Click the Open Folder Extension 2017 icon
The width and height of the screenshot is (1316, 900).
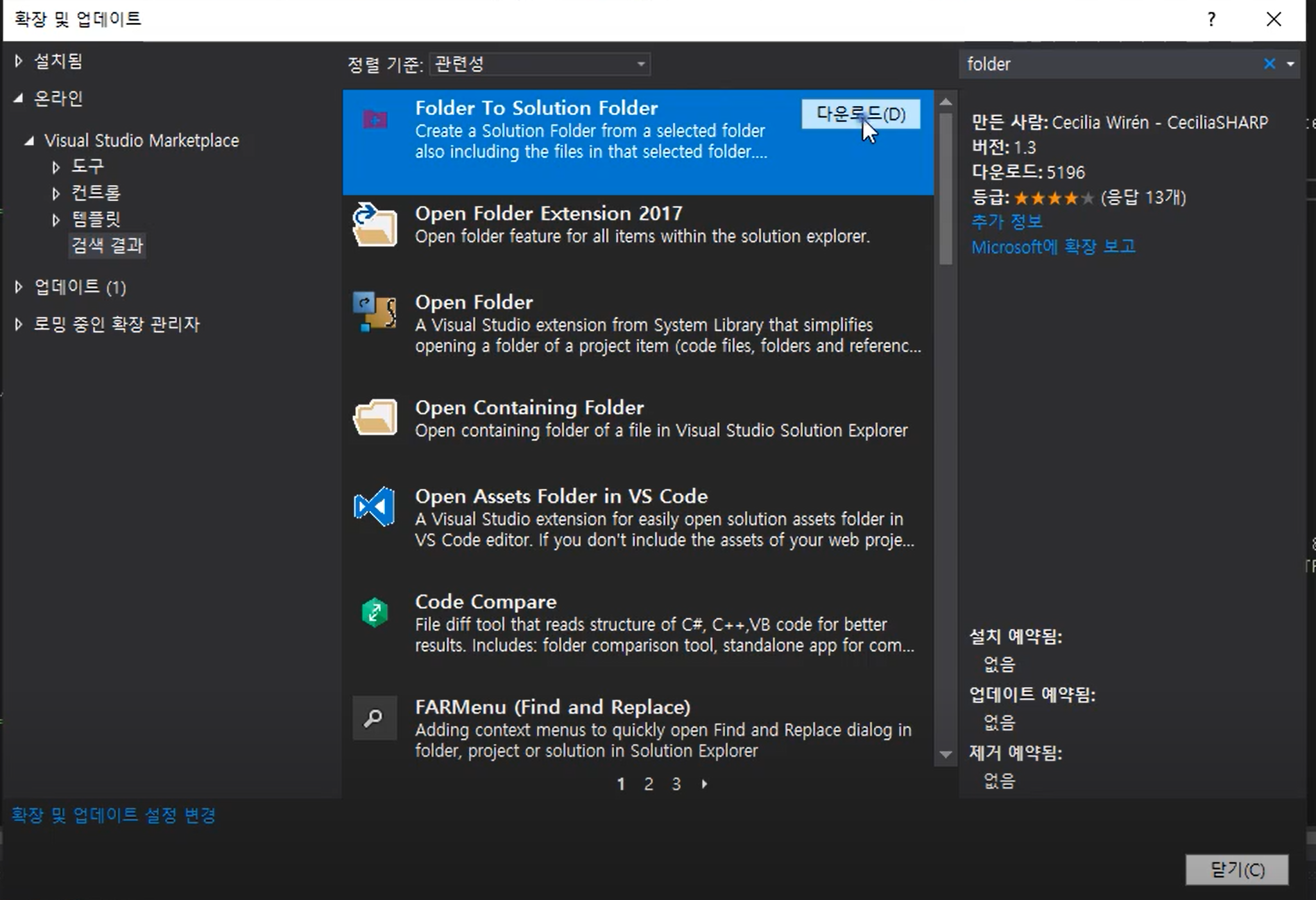click(x=375, y=225)
